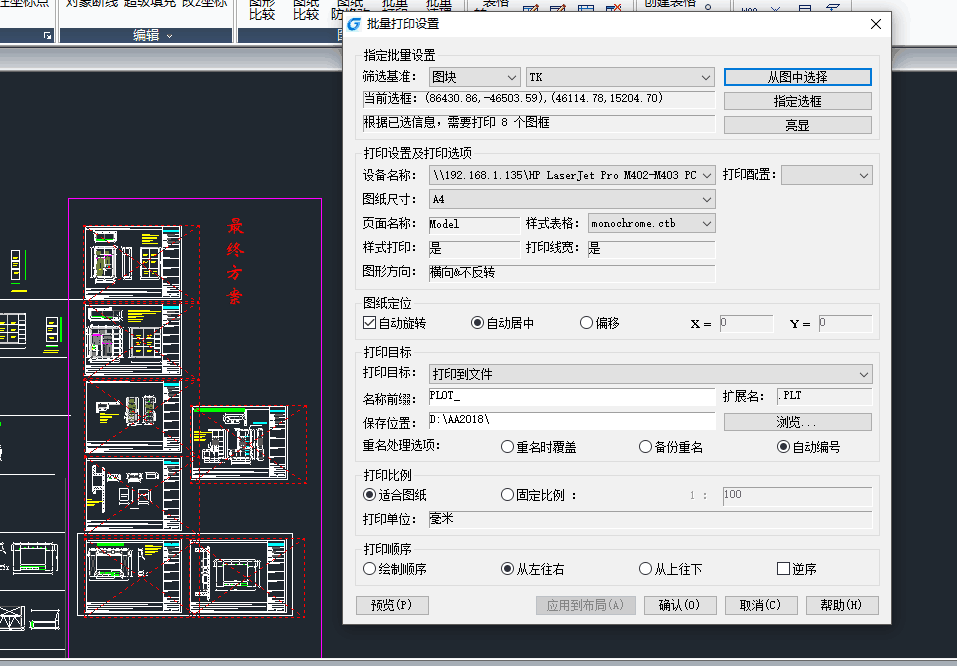Click the Y offset input field

pos(845,323)
